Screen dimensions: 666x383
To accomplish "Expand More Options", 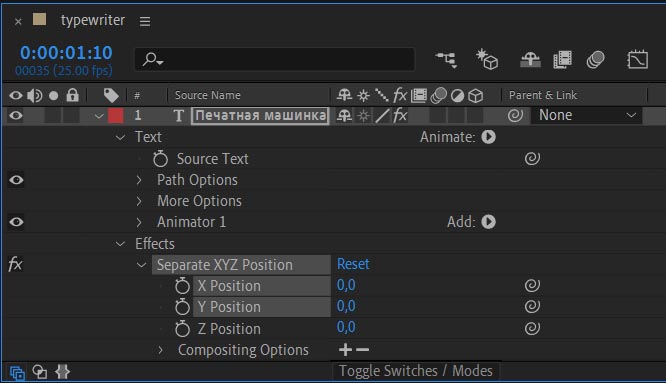I will [x=139, y=201].
